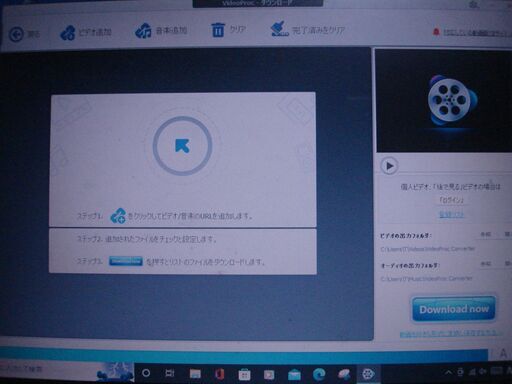Click the volume icon in system tray
Image resolution: width=512 pixels, height=384 pixels.
(x=483, y=371)
